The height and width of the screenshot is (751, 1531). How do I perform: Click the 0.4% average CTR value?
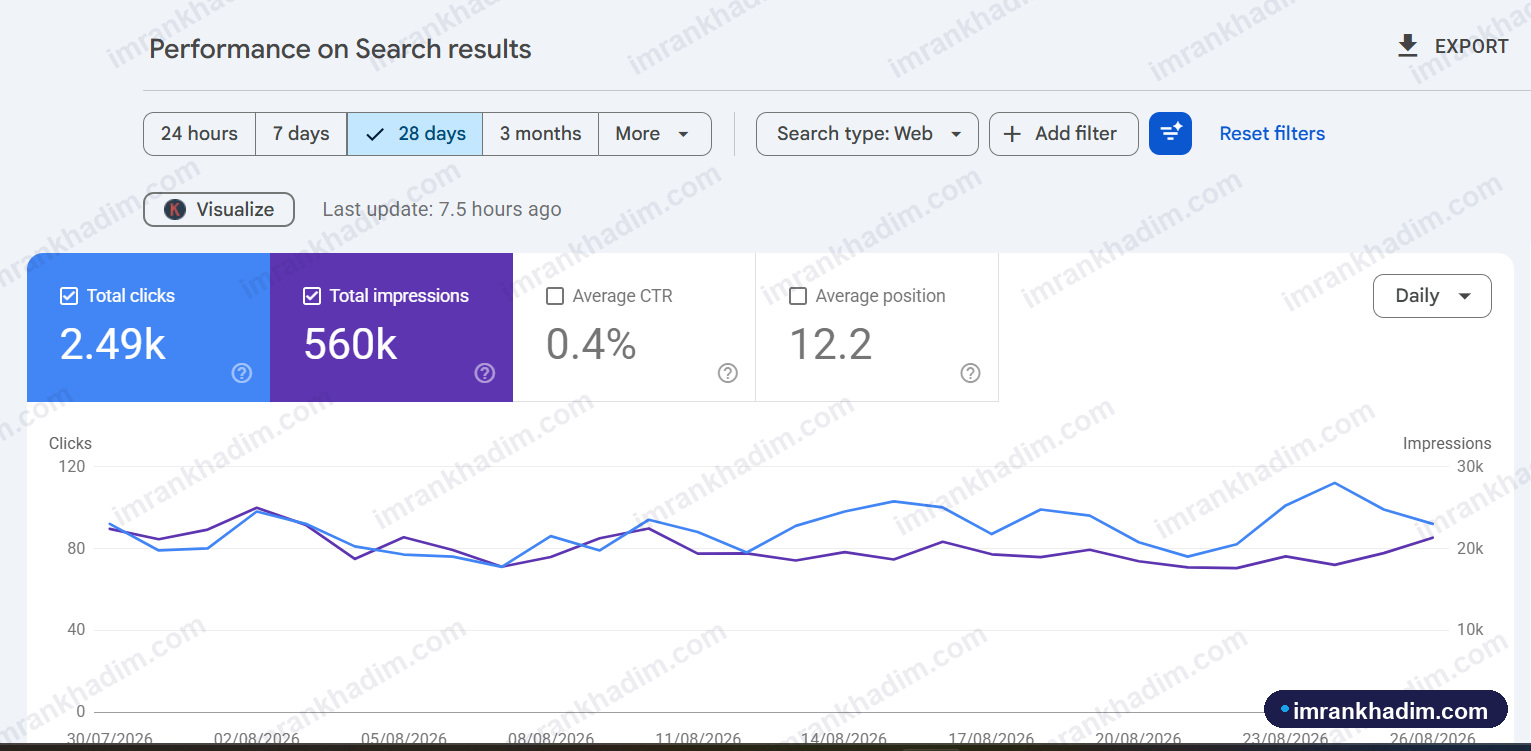click(591, 344)
